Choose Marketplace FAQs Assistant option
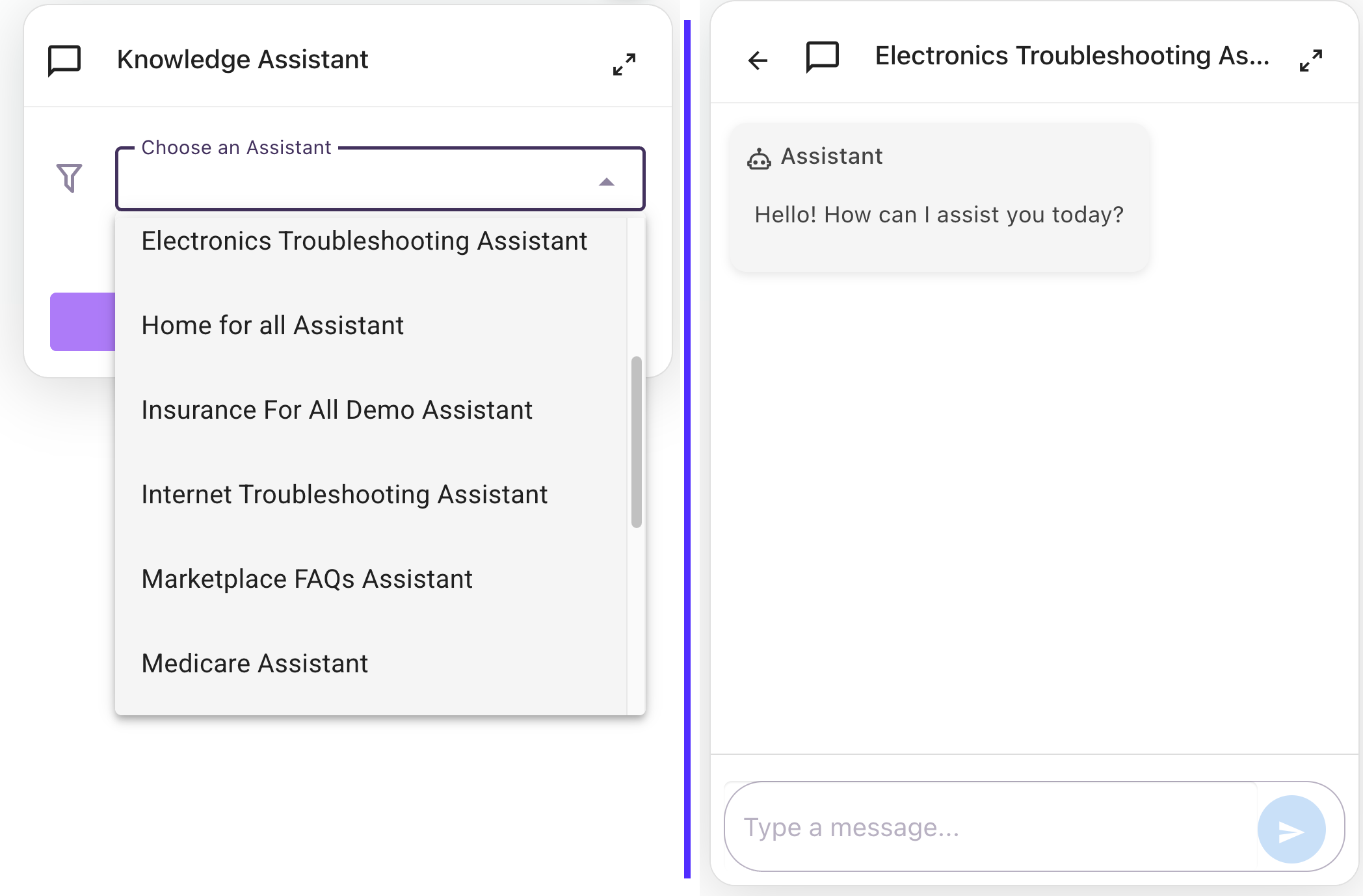1363x896 pixels. click(x=307, y=579)
